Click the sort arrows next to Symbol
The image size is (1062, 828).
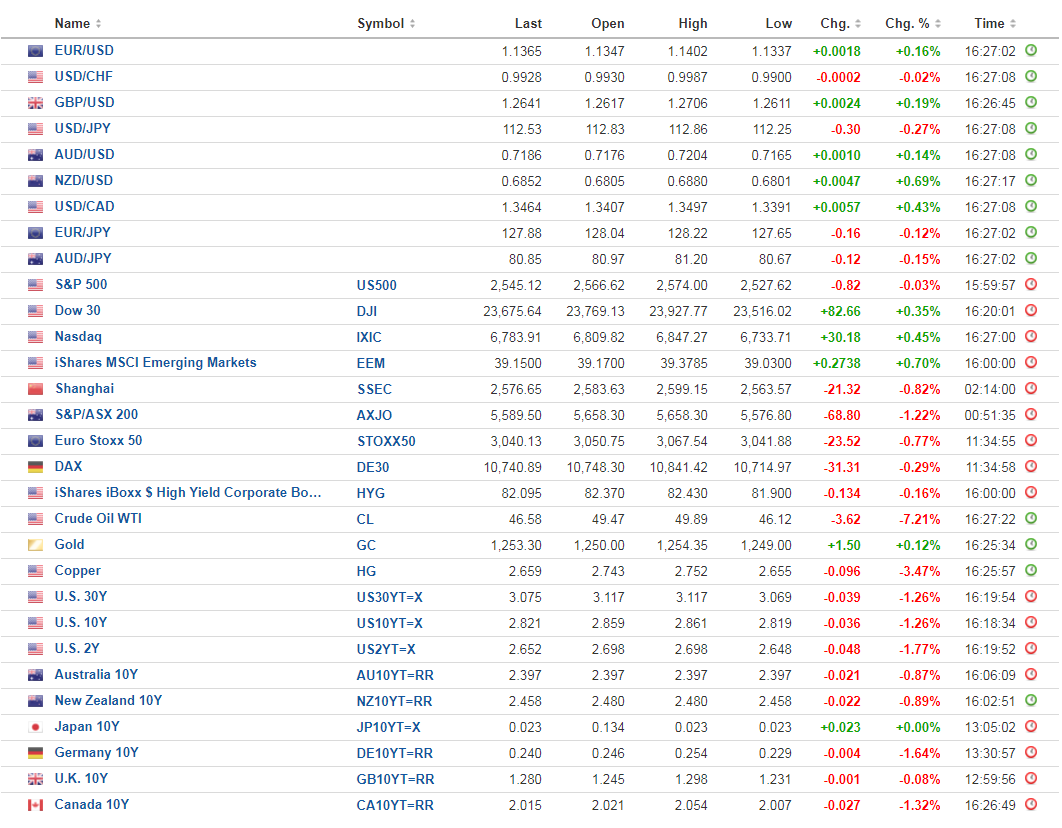412,24
